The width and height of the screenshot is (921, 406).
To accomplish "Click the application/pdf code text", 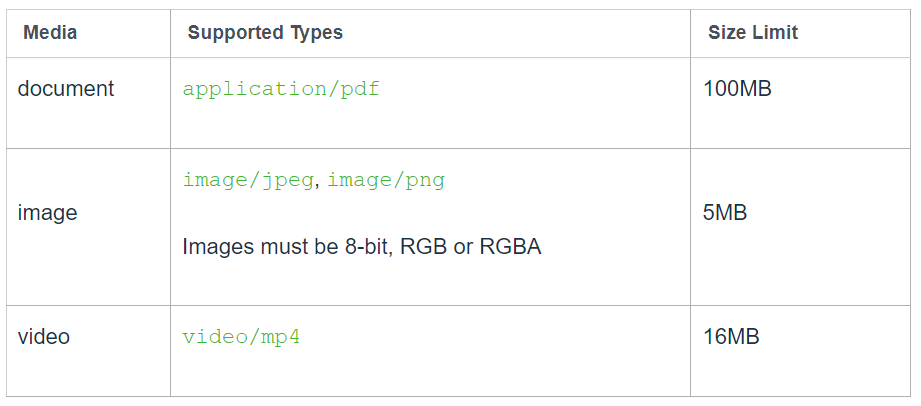I will tap(281, 88).
